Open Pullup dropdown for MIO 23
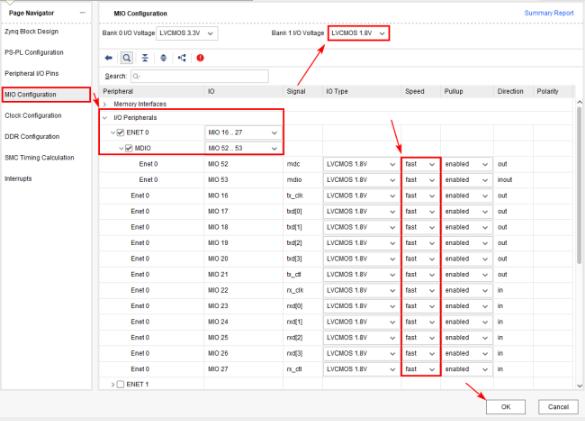The height and width of the screenshot is (421, 585). 467,306
